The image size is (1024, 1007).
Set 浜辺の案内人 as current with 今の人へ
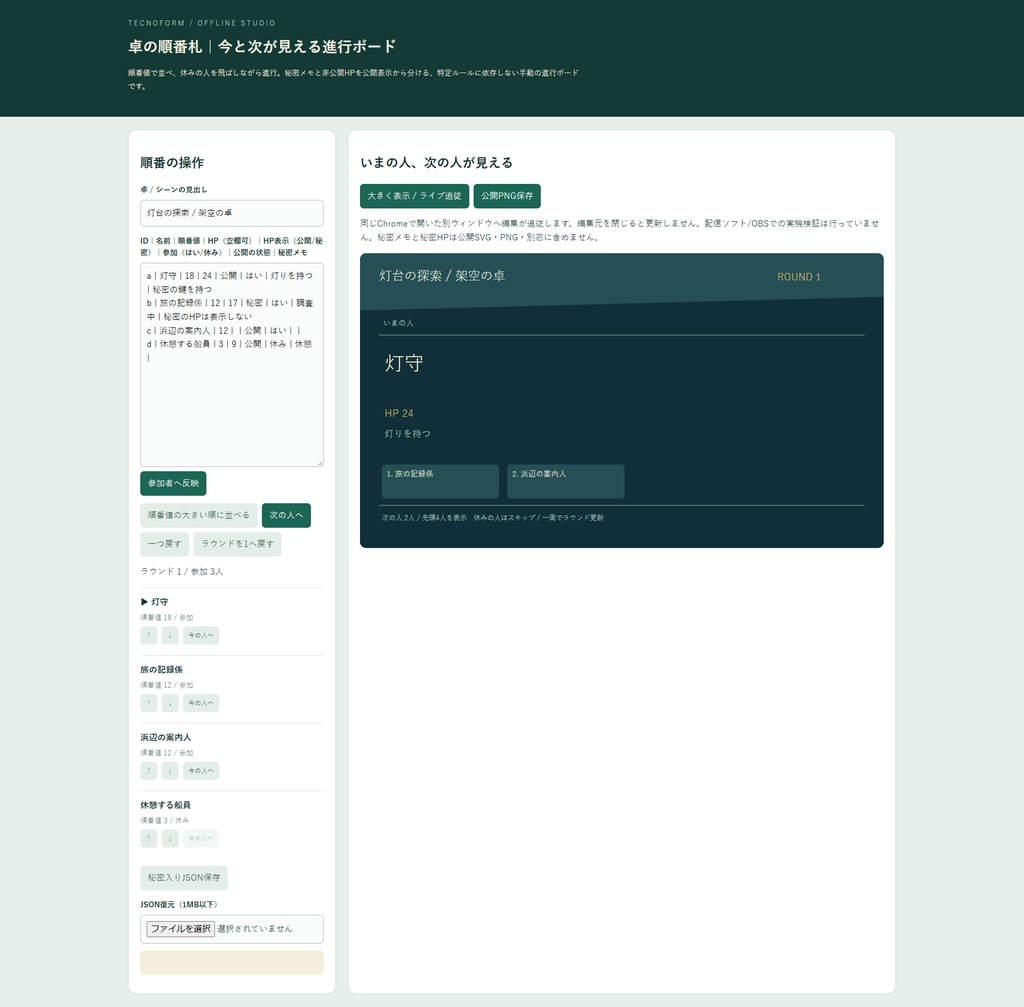[x=201, y=771]
